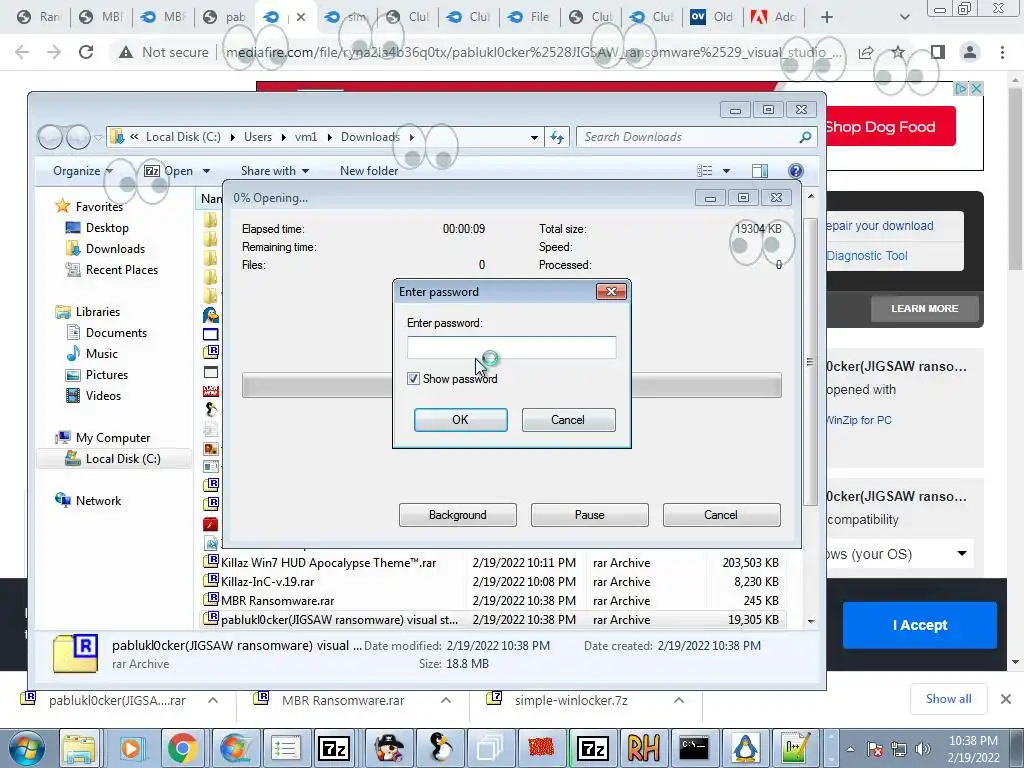Select Desktop in Favorites
This screenshot has height=768, width=1024.
tap(107, 228)
